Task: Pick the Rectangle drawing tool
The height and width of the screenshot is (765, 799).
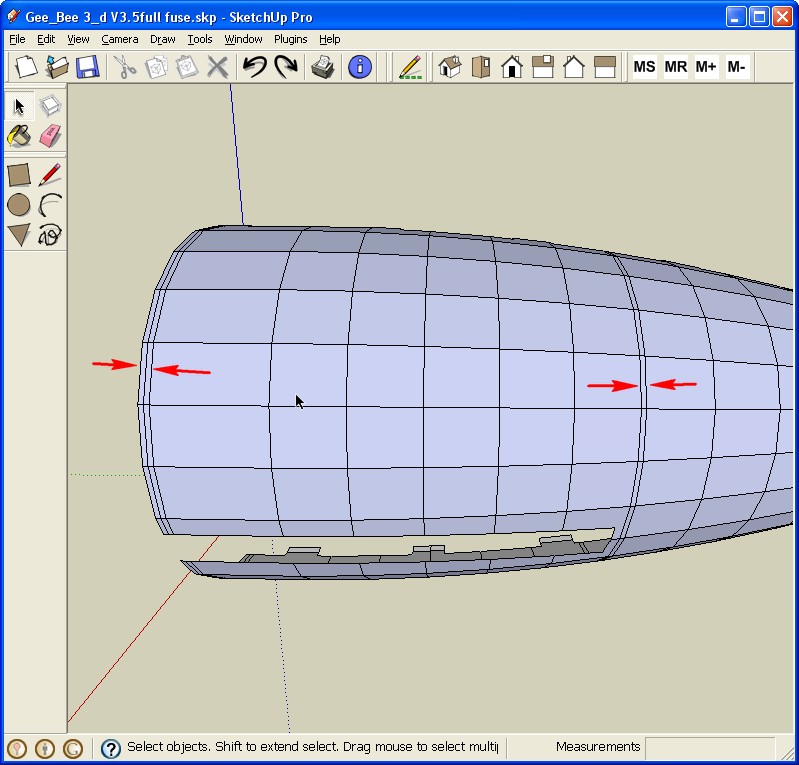Action: click(x=19, y=175)
